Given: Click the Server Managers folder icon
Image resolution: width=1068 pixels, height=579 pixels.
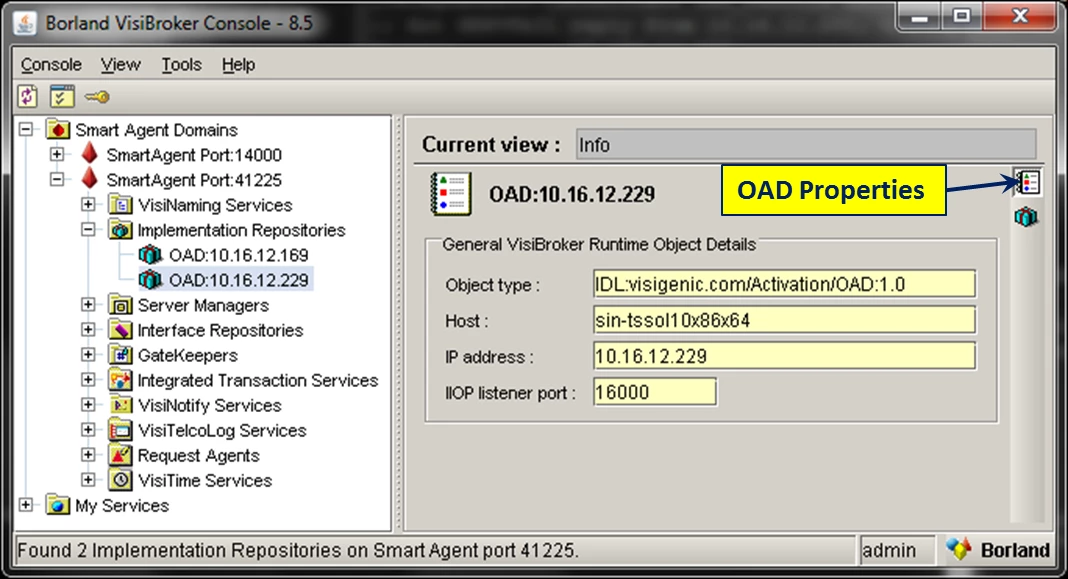Looking at the screenshot, I should click(121, 305).
